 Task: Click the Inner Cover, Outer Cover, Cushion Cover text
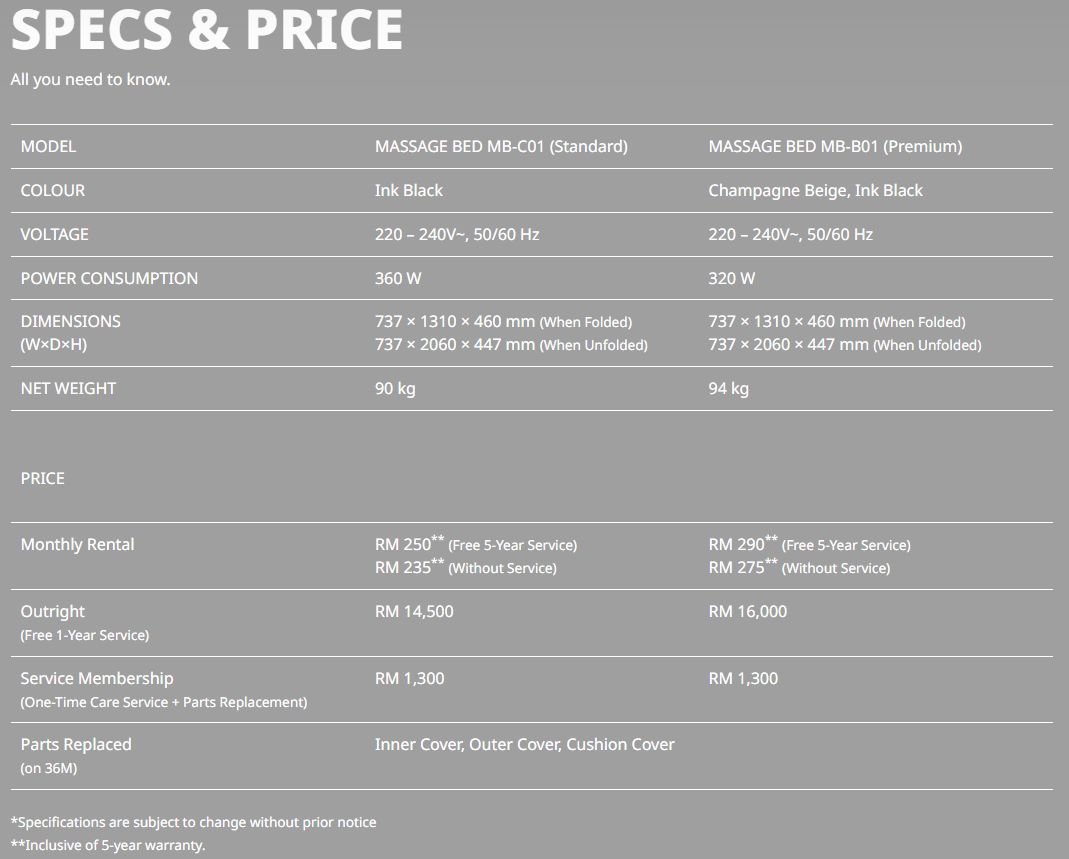click(524, 745)
